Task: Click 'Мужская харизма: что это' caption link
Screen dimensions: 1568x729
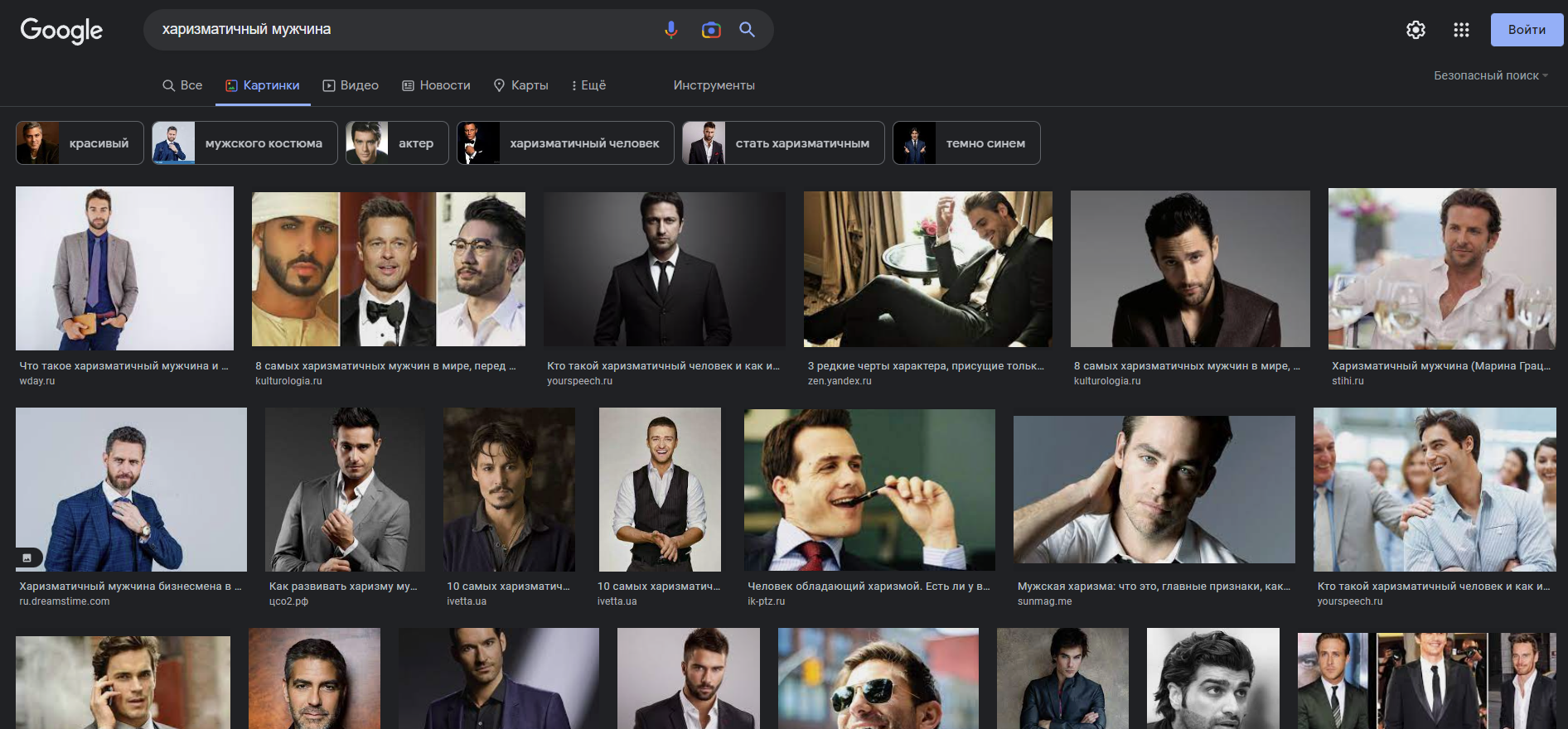Action: (1154, 586)
